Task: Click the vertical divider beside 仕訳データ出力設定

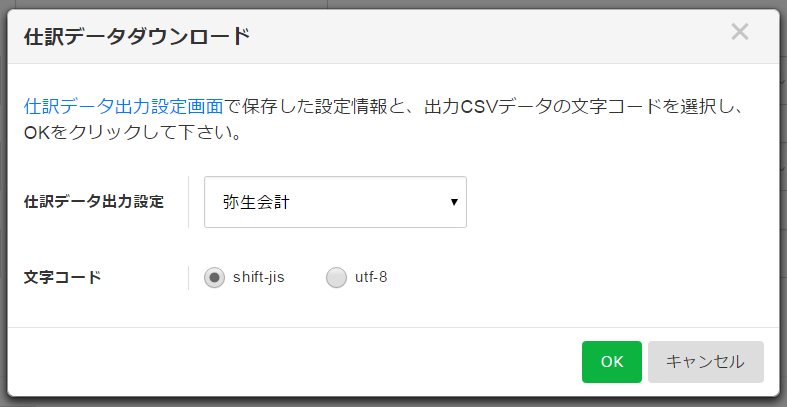Action: (x=188, y=201)
